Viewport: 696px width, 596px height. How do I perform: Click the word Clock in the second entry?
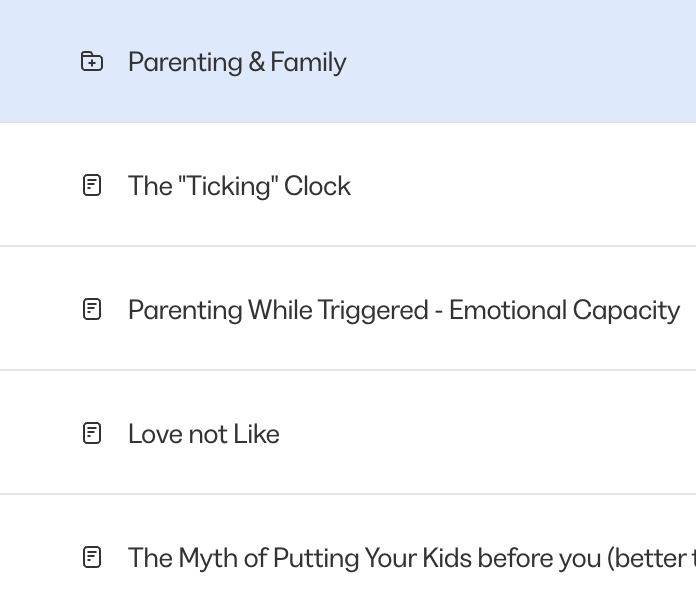(x=317, y=186)
